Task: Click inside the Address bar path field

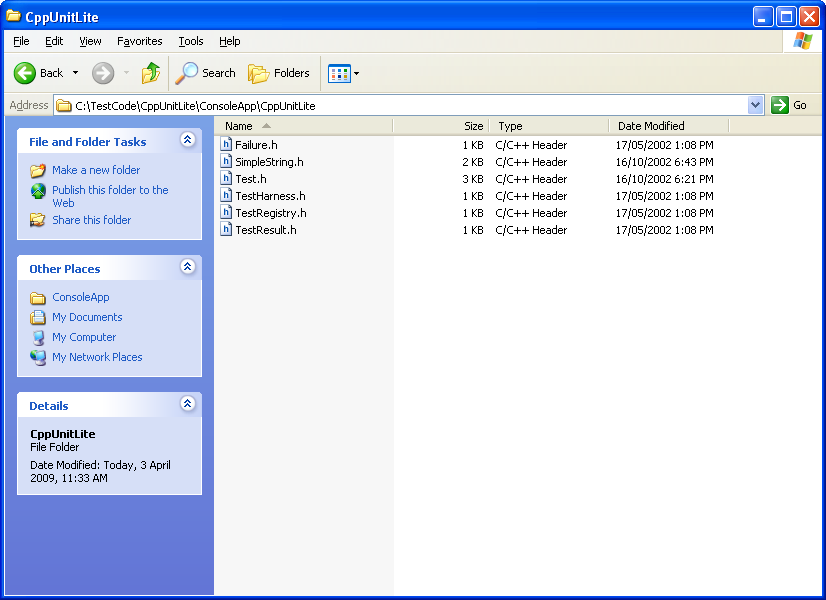Action: (400, 105)
